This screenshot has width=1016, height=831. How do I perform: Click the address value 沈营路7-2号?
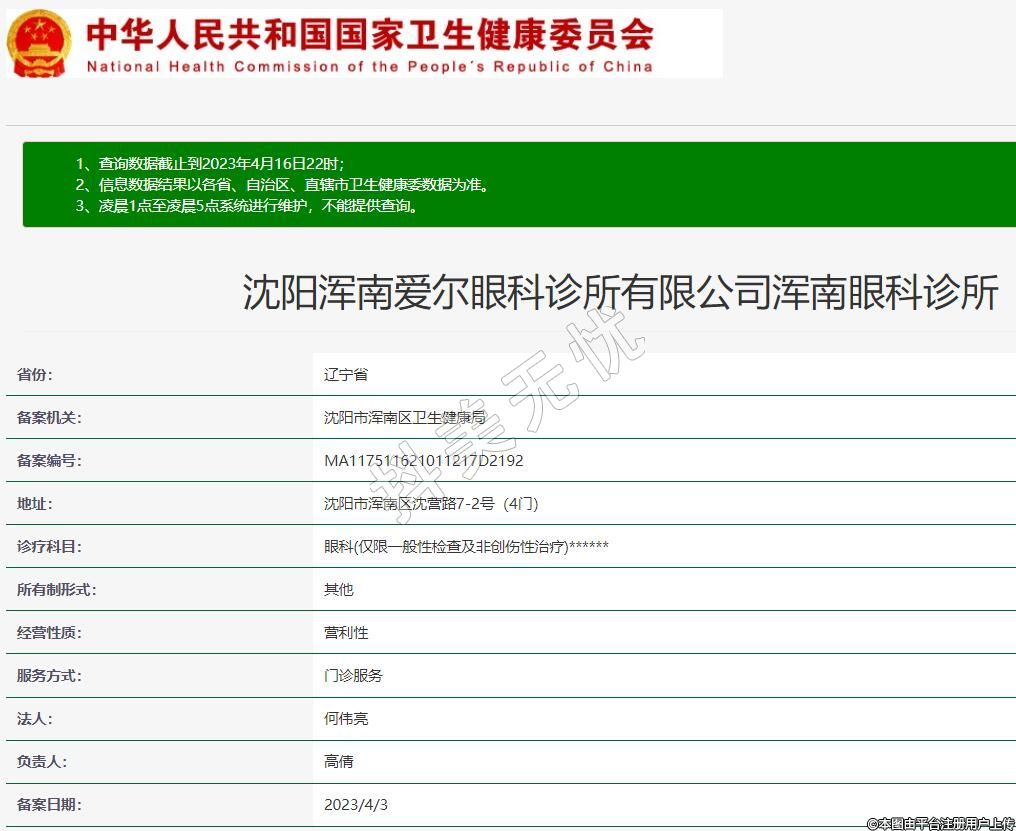click(x=431, y=504)
